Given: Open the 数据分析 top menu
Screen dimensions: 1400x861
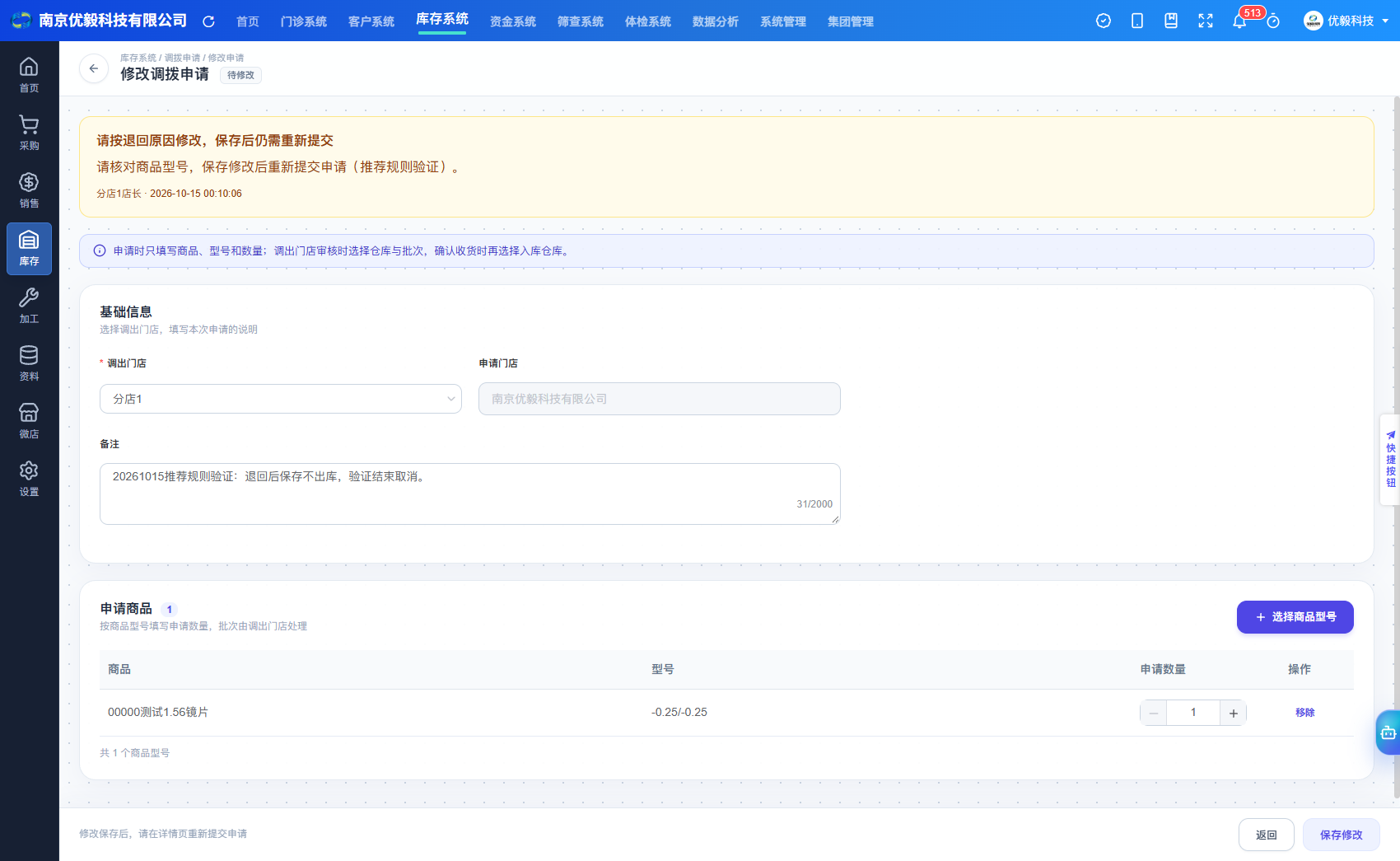Looking at the screenshot, I should [x=716, y=21].
